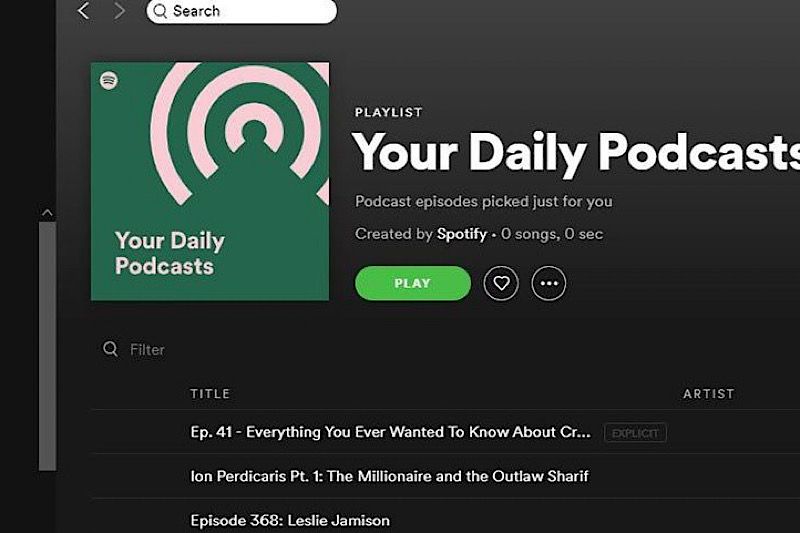Image resolution: width=800 pixels, height=533 pixels.
Task: Go back with the left arrow
Action: pos(84,11)
